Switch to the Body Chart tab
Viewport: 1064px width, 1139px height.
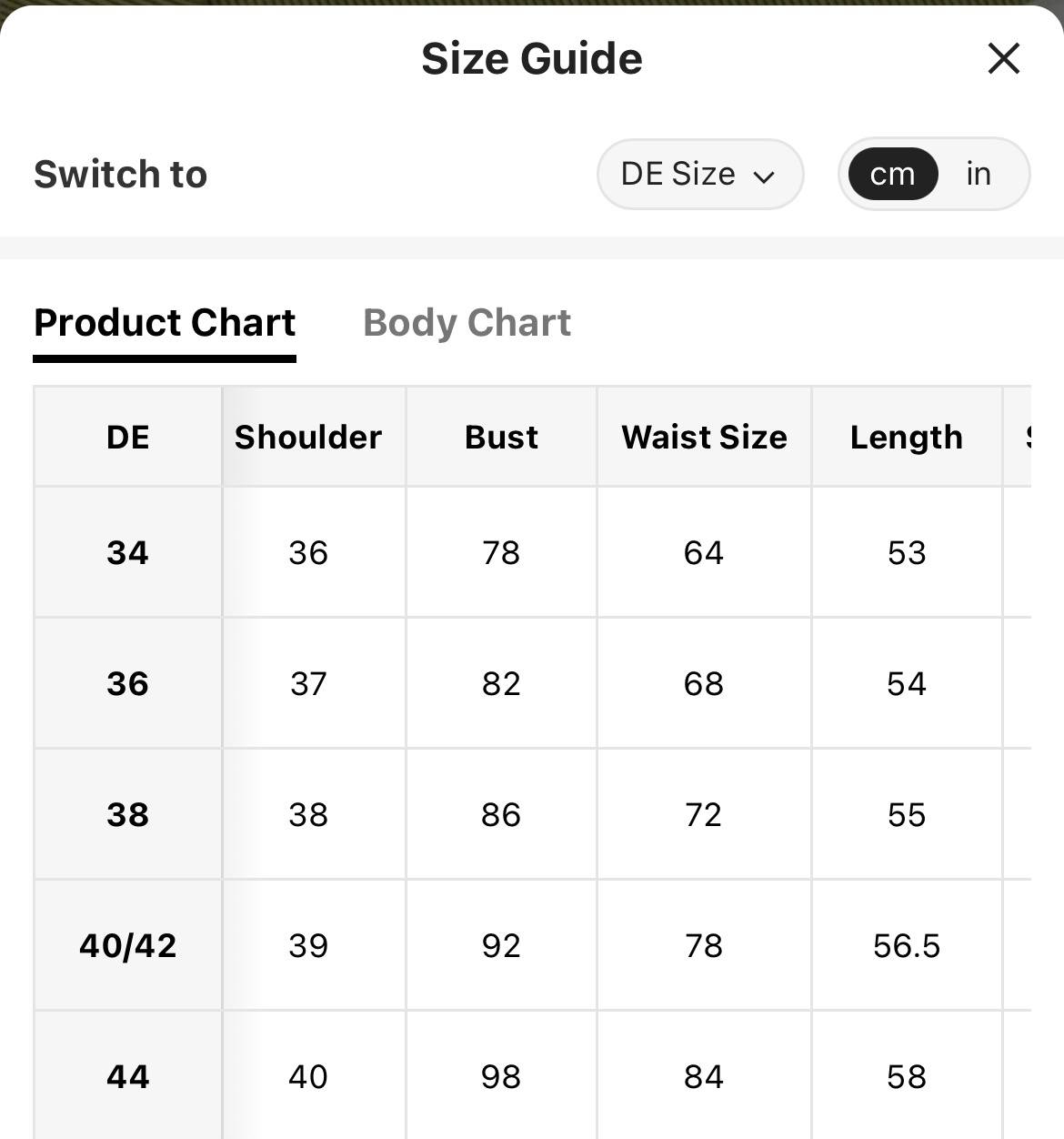click(467, 323)
